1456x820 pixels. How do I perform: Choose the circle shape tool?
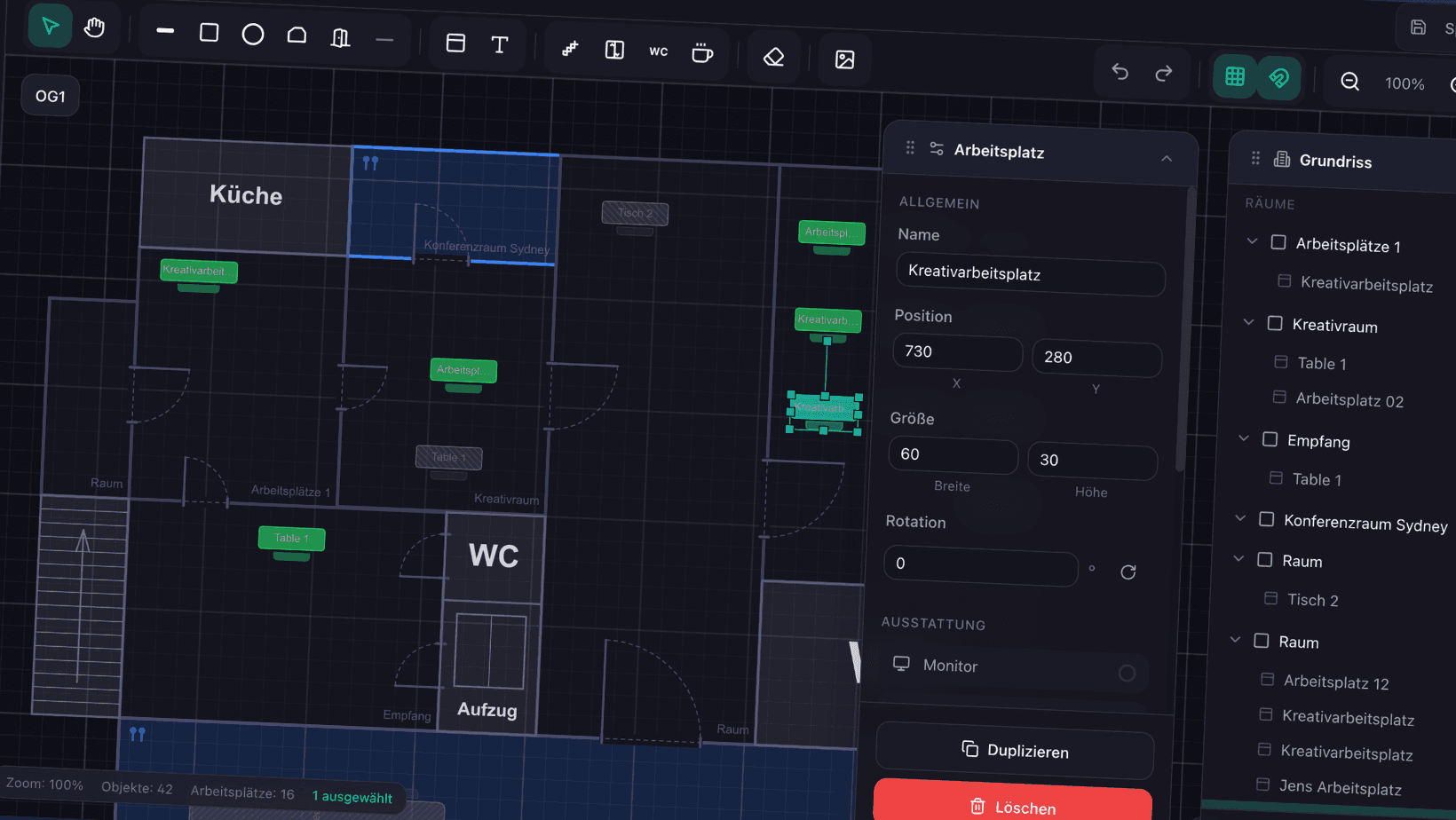click(253, 35)
